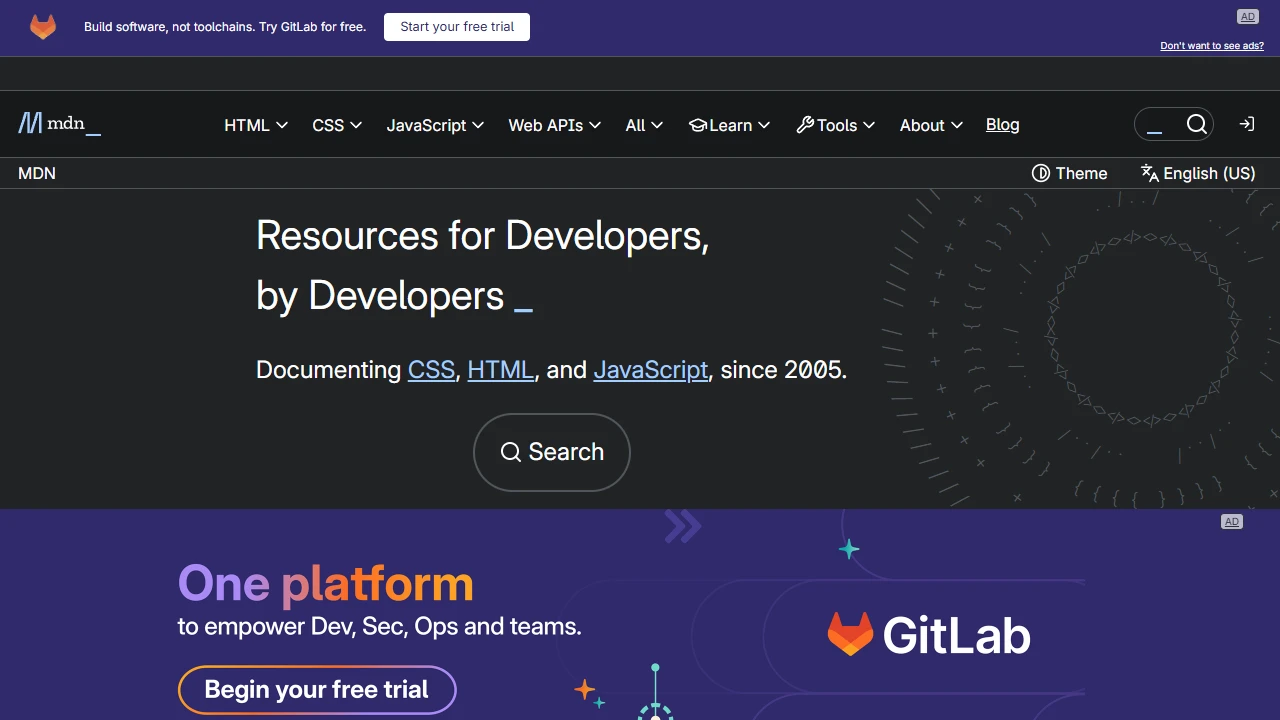This screenshot has height=720, width=1280.
Task: Switch language via English (US) selector
Action: (x=1197, y=173)
